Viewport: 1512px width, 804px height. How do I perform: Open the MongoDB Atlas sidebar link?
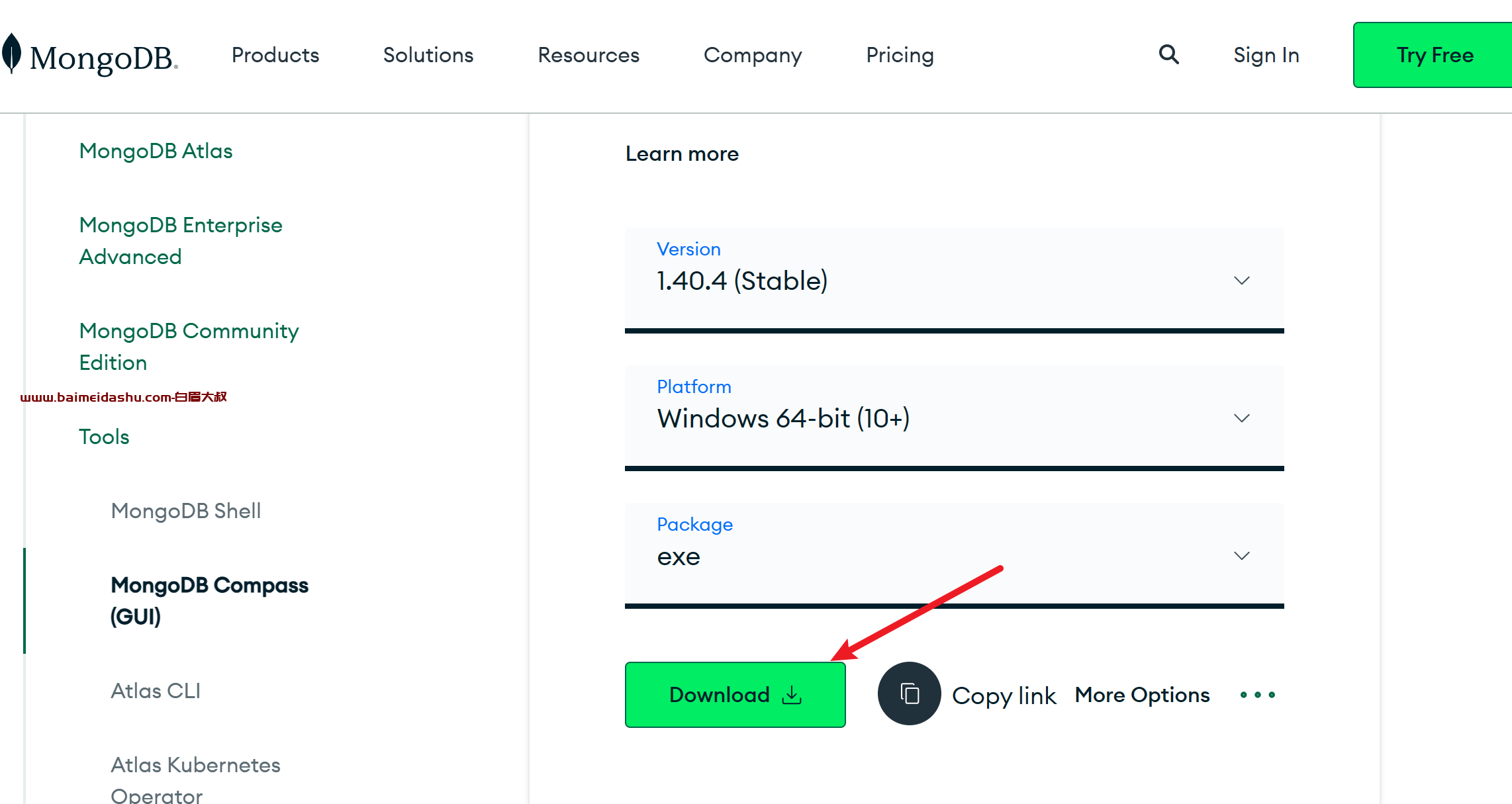pyautogui.click(x=156, y=151)
